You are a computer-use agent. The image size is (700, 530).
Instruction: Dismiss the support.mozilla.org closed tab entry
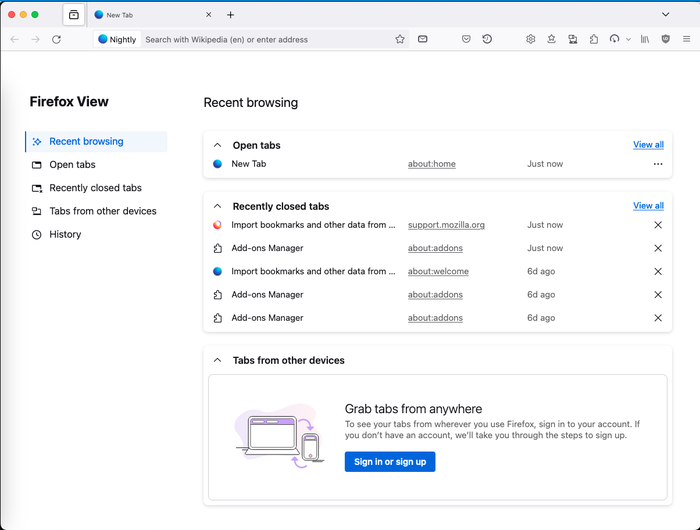(x=658, y=225)
